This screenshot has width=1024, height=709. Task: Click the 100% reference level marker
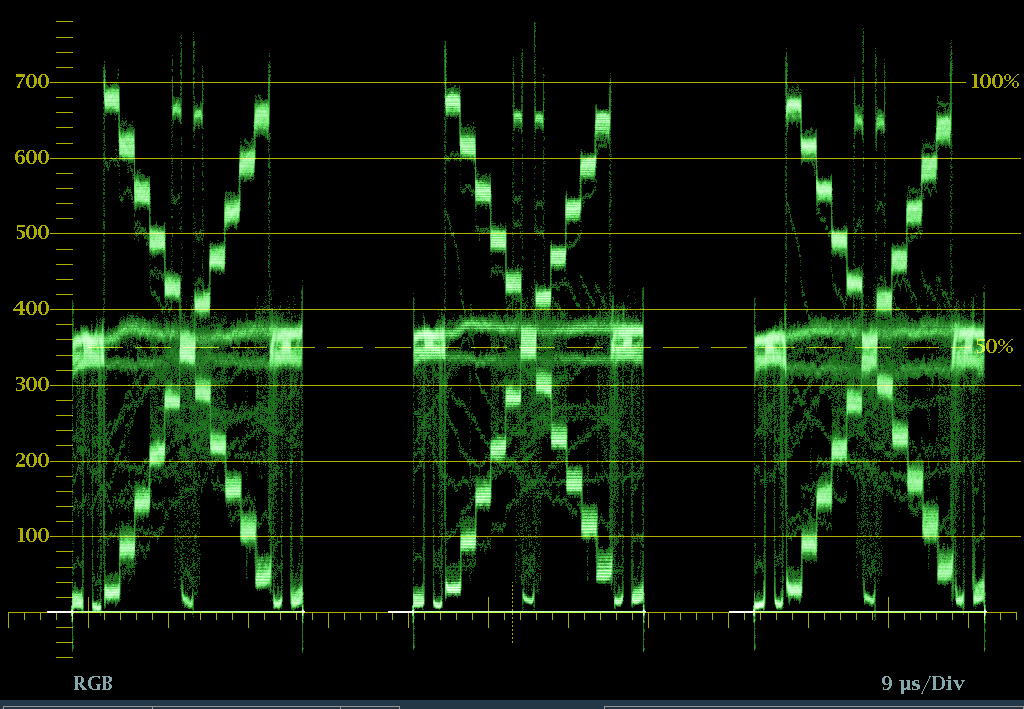coord(992,81)
